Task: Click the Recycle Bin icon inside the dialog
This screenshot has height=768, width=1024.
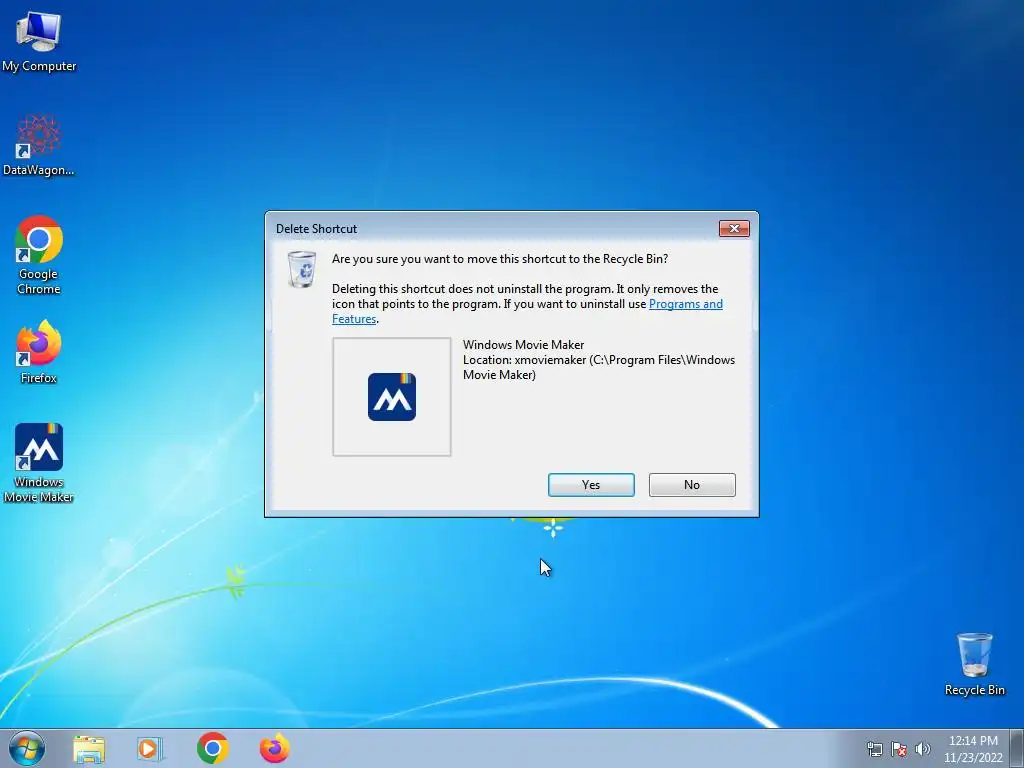Action: click(x=302, y=268)
